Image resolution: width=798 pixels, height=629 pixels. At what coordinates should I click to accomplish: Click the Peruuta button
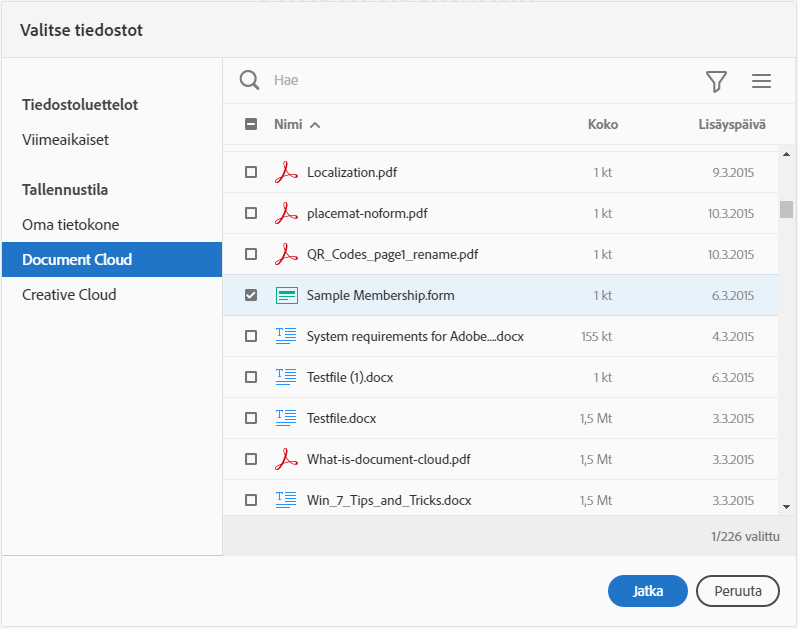point(737,591)
